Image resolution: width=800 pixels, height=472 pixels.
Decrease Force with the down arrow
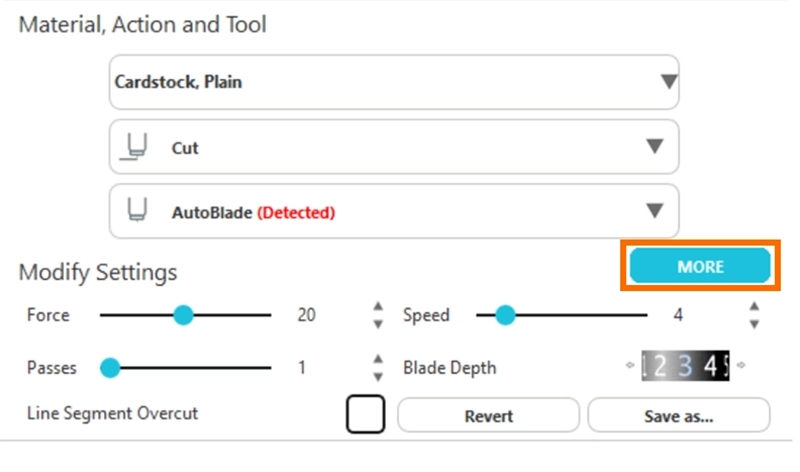coord(377,324)
